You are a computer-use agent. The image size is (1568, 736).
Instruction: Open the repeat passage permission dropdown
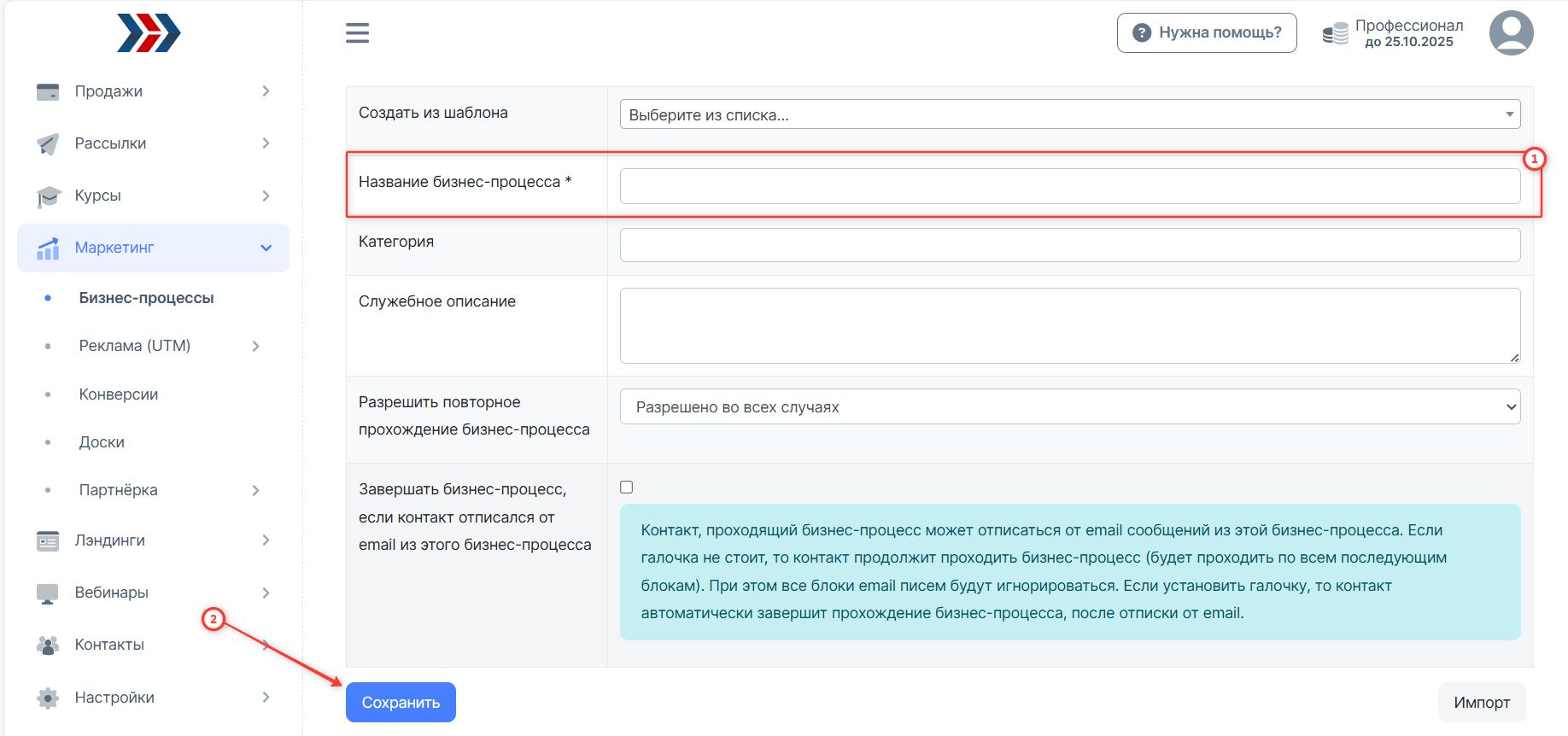click(x=1069, y=407)
